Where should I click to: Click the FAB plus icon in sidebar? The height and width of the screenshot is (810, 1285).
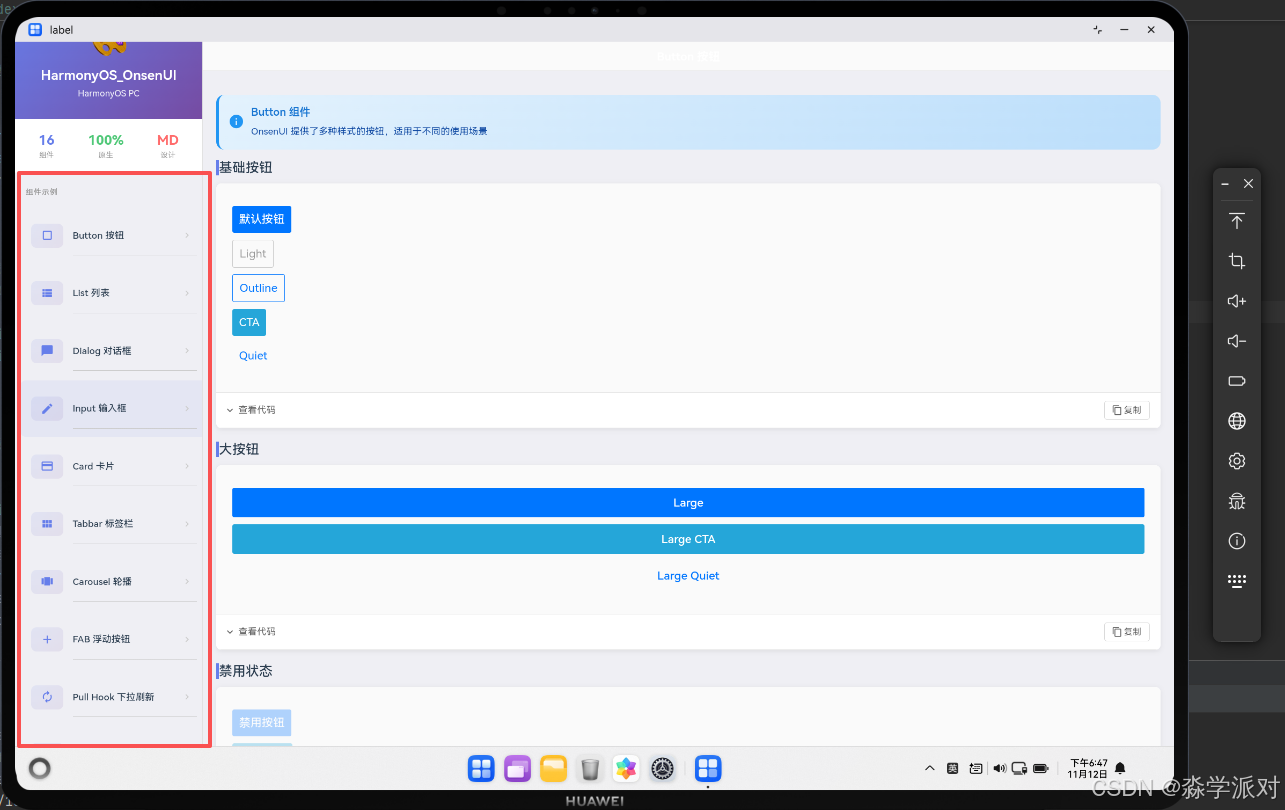click(47, 639)
